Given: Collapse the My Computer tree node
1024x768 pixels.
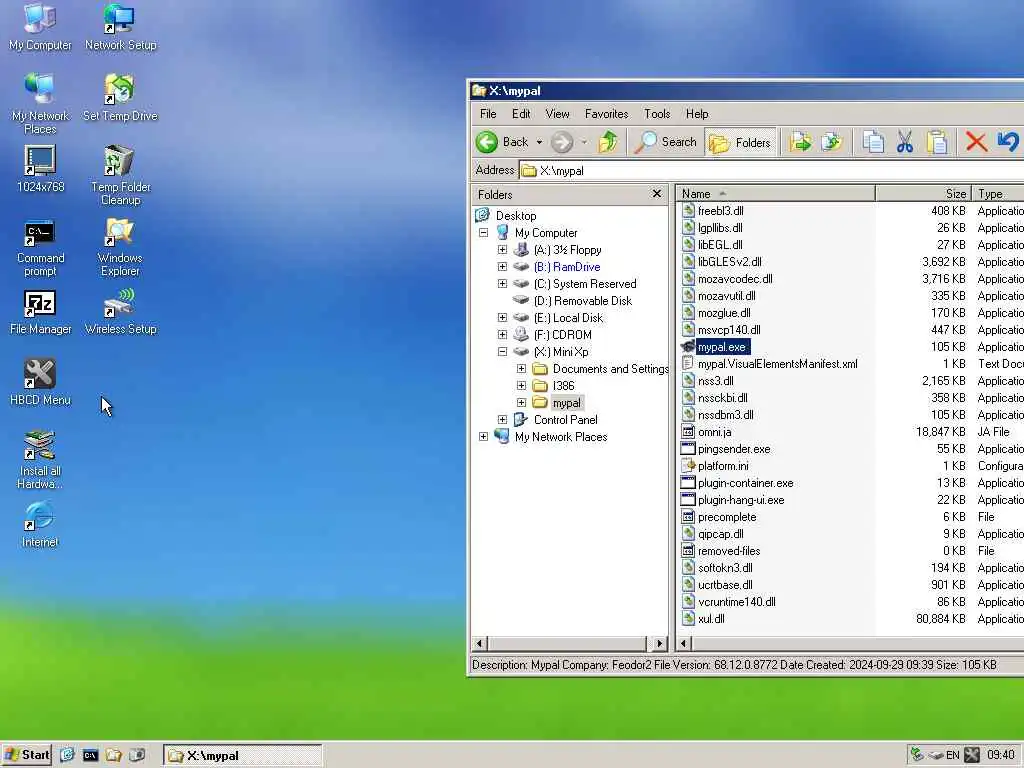Looking at the screenshot, I should 483,232.
